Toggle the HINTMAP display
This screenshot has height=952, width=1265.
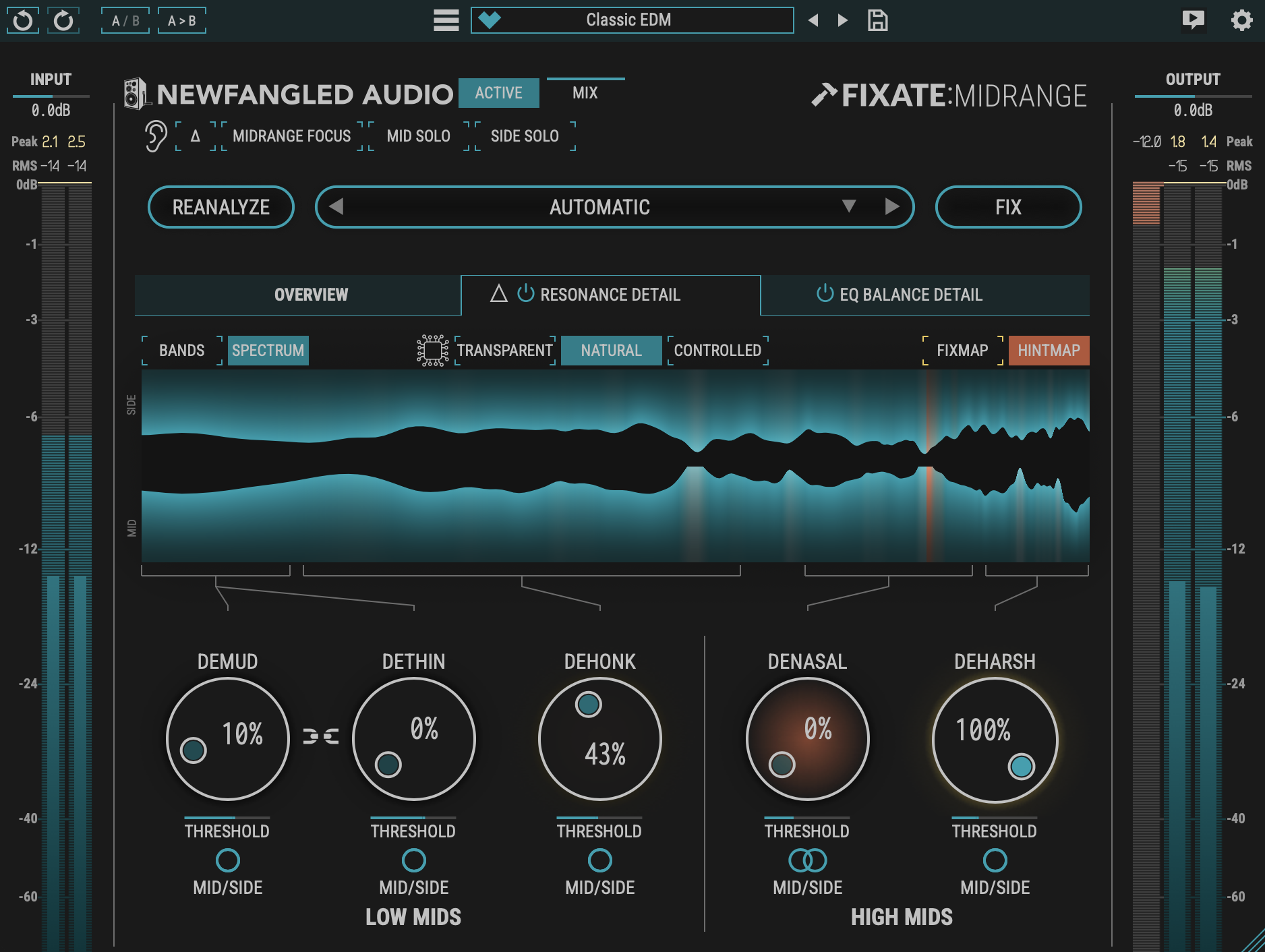pos(1049,351)
